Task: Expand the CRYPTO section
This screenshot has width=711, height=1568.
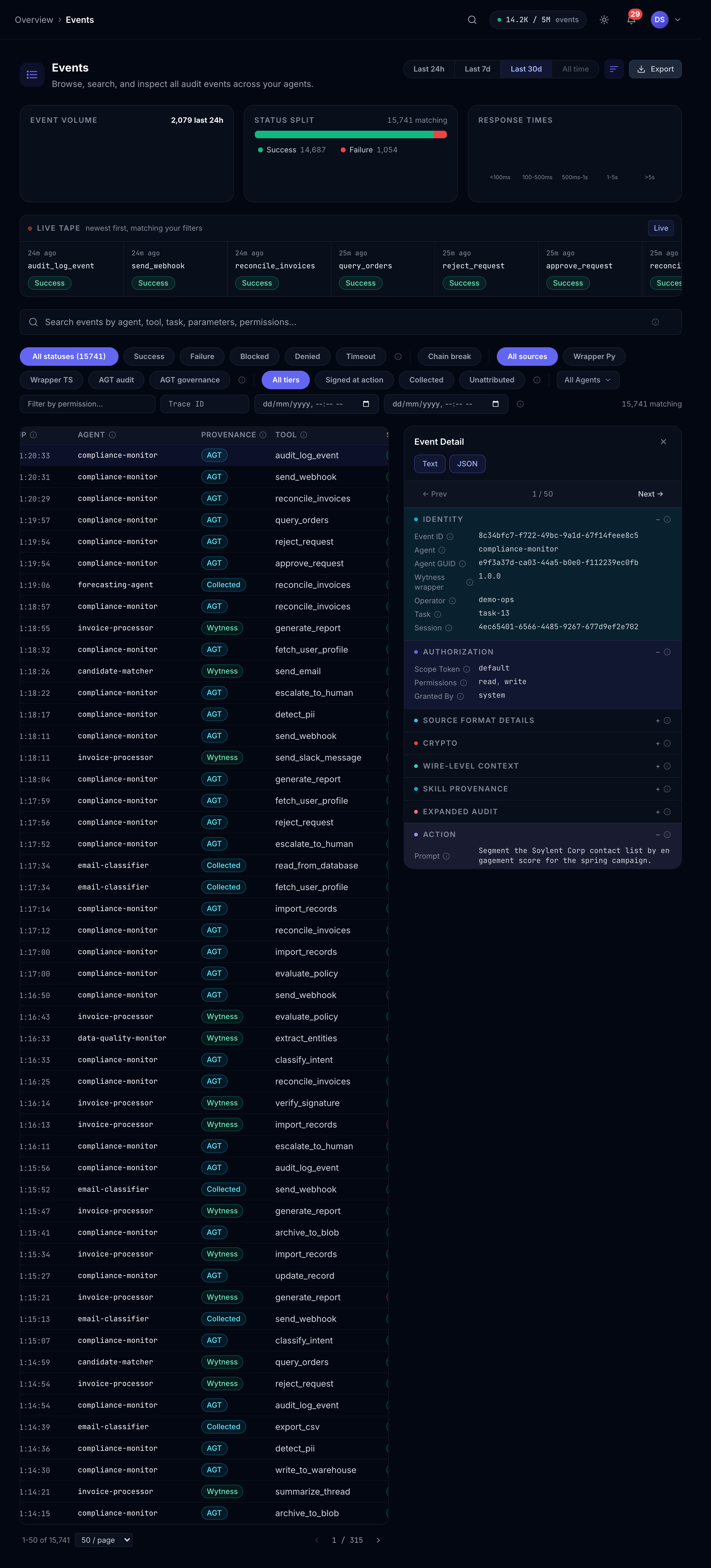Action: (x=542, y=743)
